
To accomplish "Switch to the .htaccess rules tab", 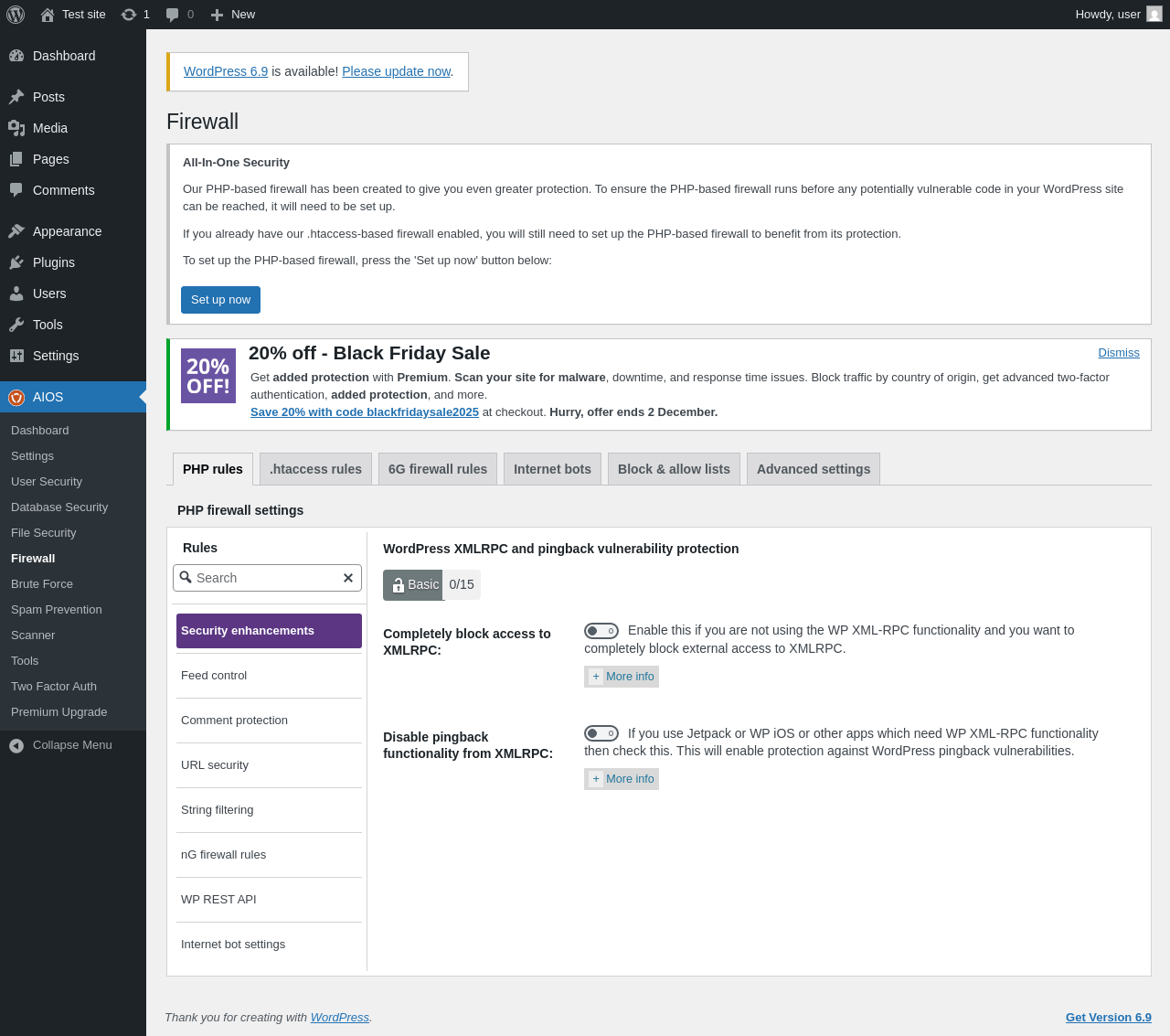I will coord(315,469).
